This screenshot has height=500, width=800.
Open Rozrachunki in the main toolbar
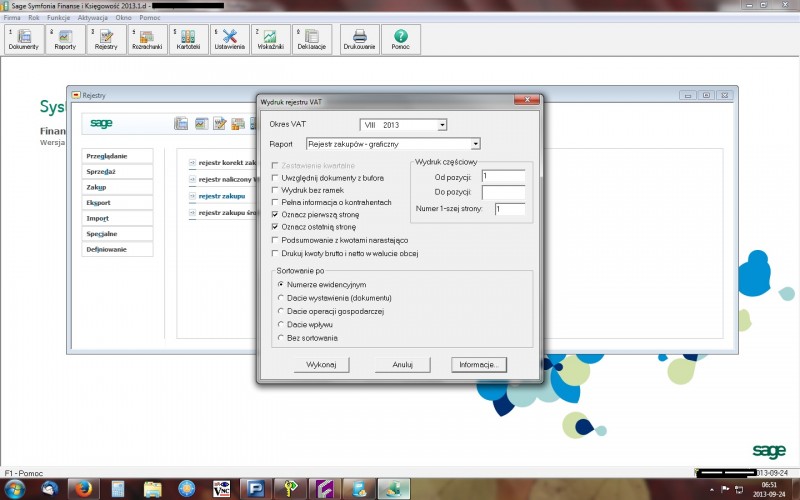[147, 39]
